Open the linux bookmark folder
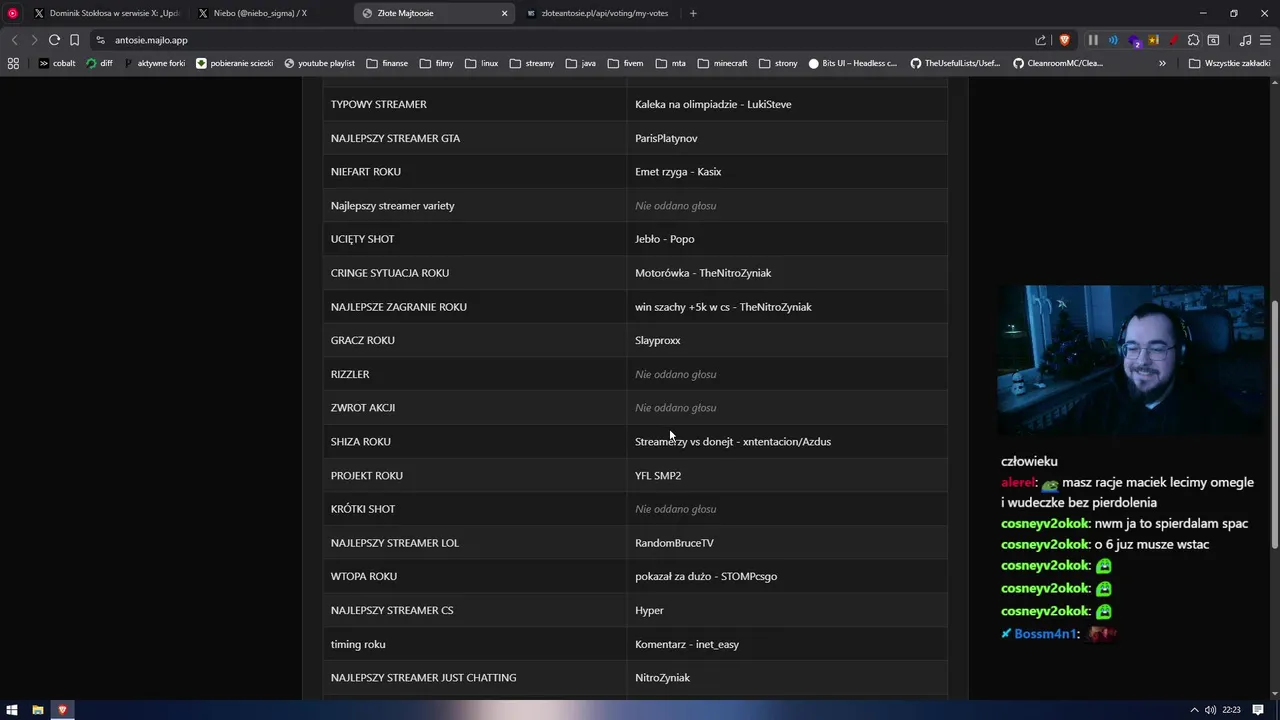Image resolution: width=1280 pixels, height=720 pixels. tap(480, 63)
